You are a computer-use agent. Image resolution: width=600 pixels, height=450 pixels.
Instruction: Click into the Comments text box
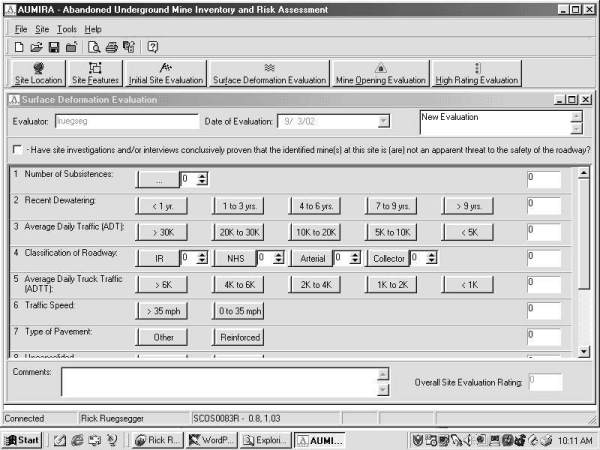click(218, 381)
